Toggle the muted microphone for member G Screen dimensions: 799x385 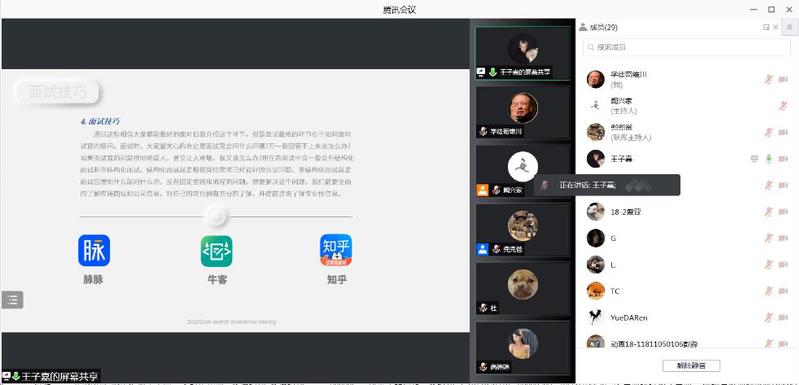(x=769, y=238)
